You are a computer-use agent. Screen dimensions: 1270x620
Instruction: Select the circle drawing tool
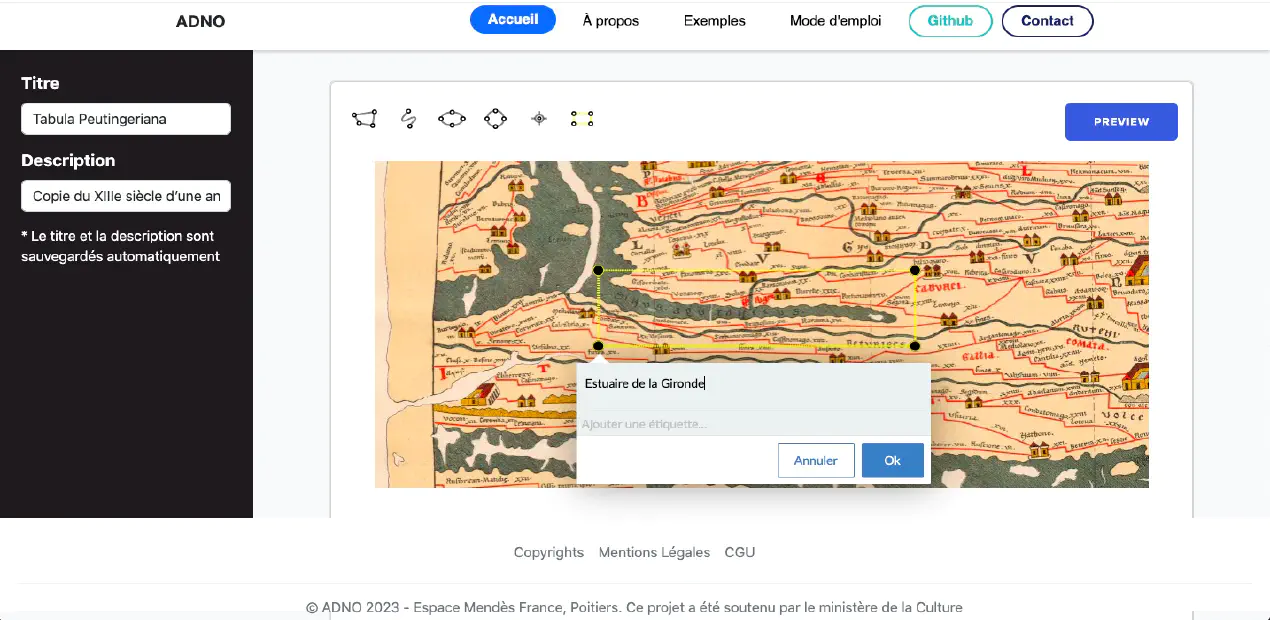click(x=496, y=119)
